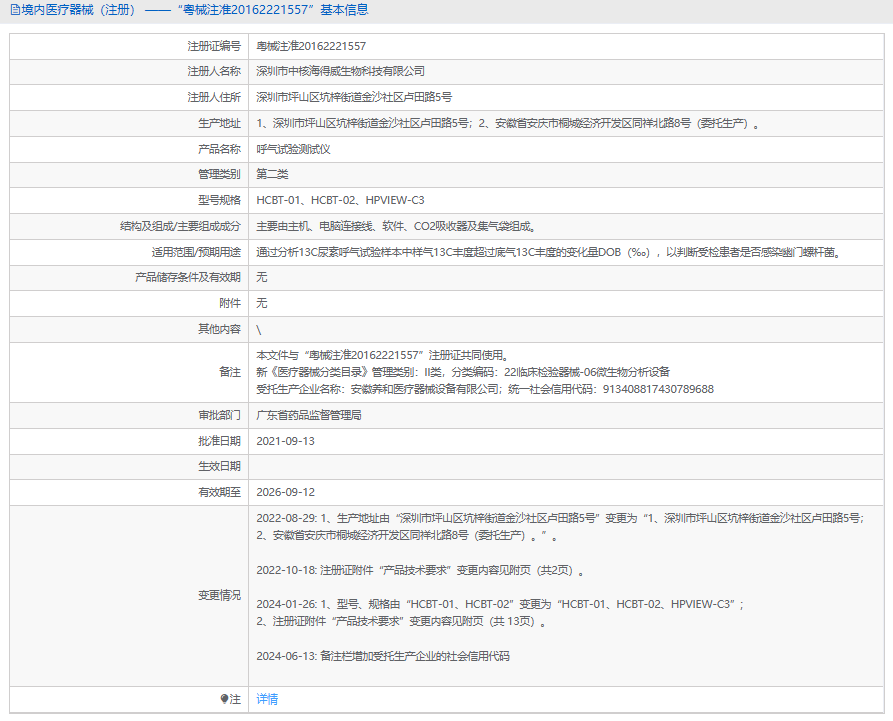Select credit code line 91340881743078968​8
Viewport: 893px width, 721px height.
pos(485,389)
